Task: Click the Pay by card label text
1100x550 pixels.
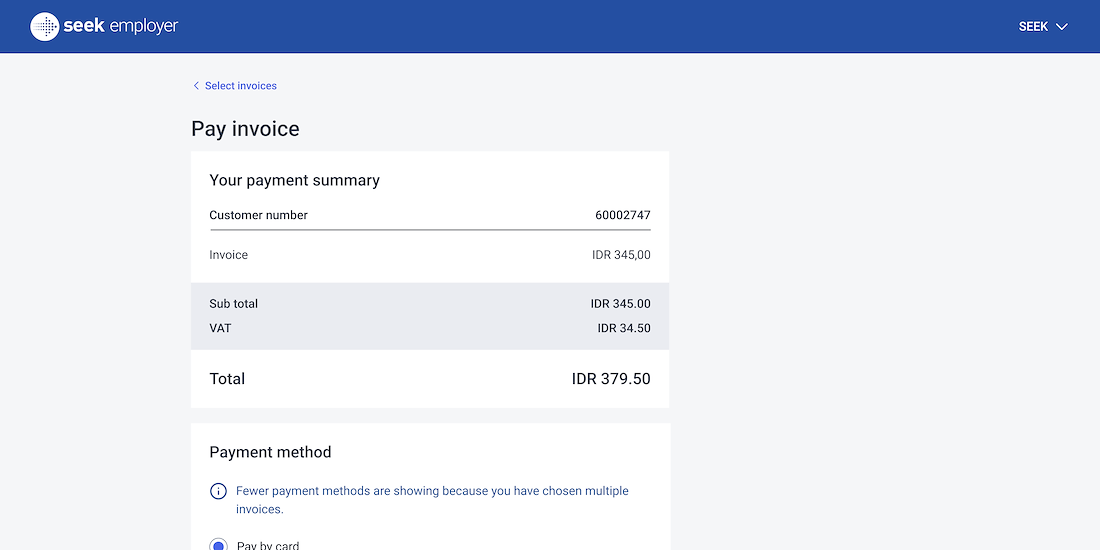Action: (x=268, y=545)
